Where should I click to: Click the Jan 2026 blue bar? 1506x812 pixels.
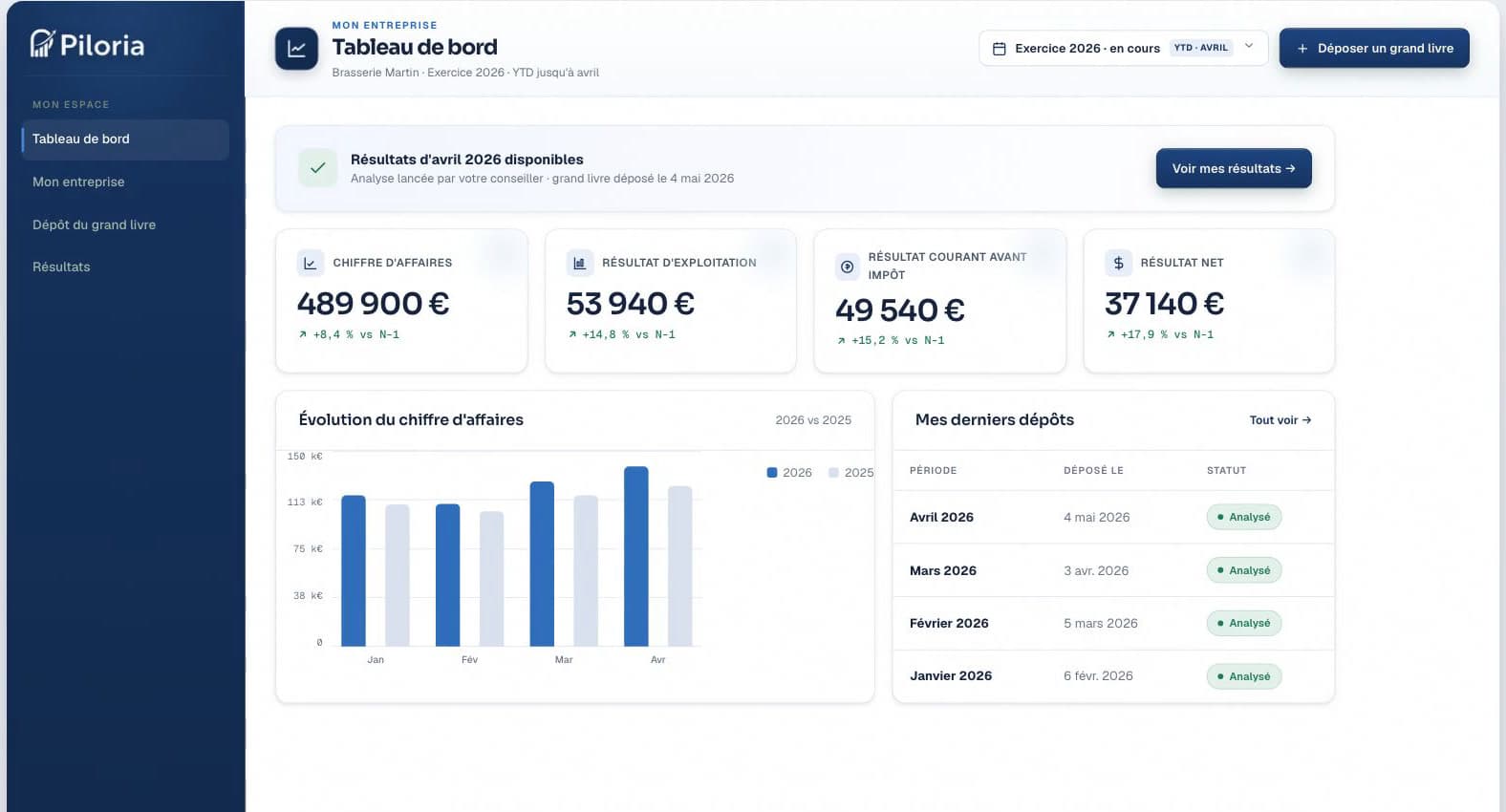tap(354, 570)
